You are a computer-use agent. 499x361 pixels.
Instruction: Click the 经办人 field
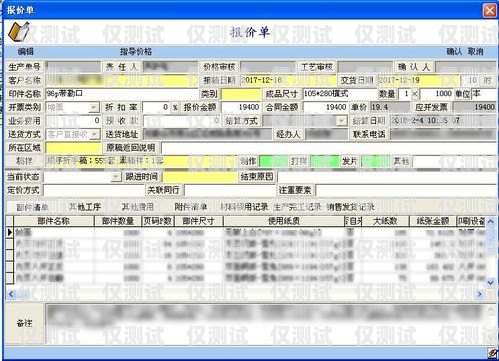tap(326, 134)
